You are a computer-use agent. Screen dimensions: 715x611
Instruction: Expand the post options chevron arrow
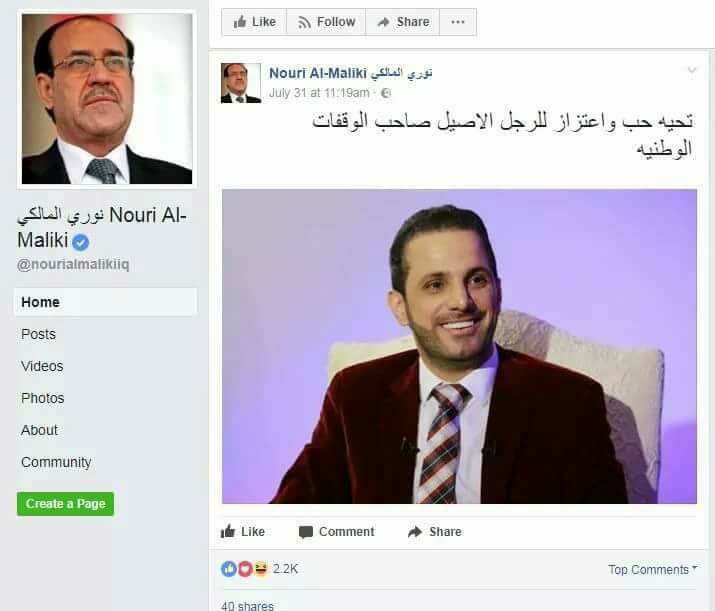click(x=692, y=70)
